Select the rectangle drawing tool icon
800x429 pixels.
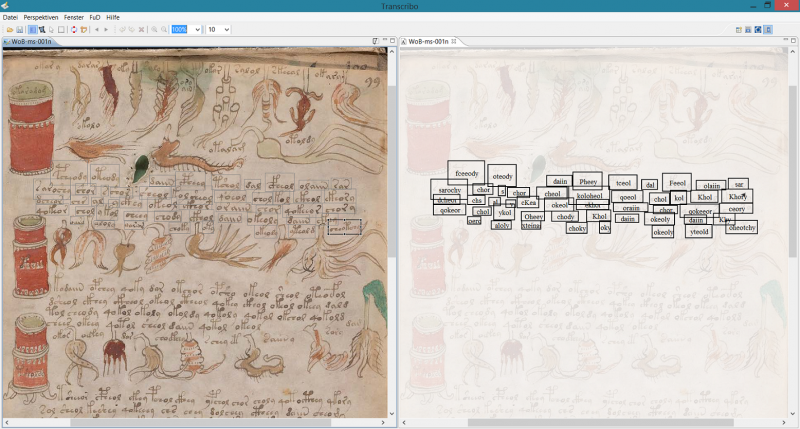tap(61, 30)
